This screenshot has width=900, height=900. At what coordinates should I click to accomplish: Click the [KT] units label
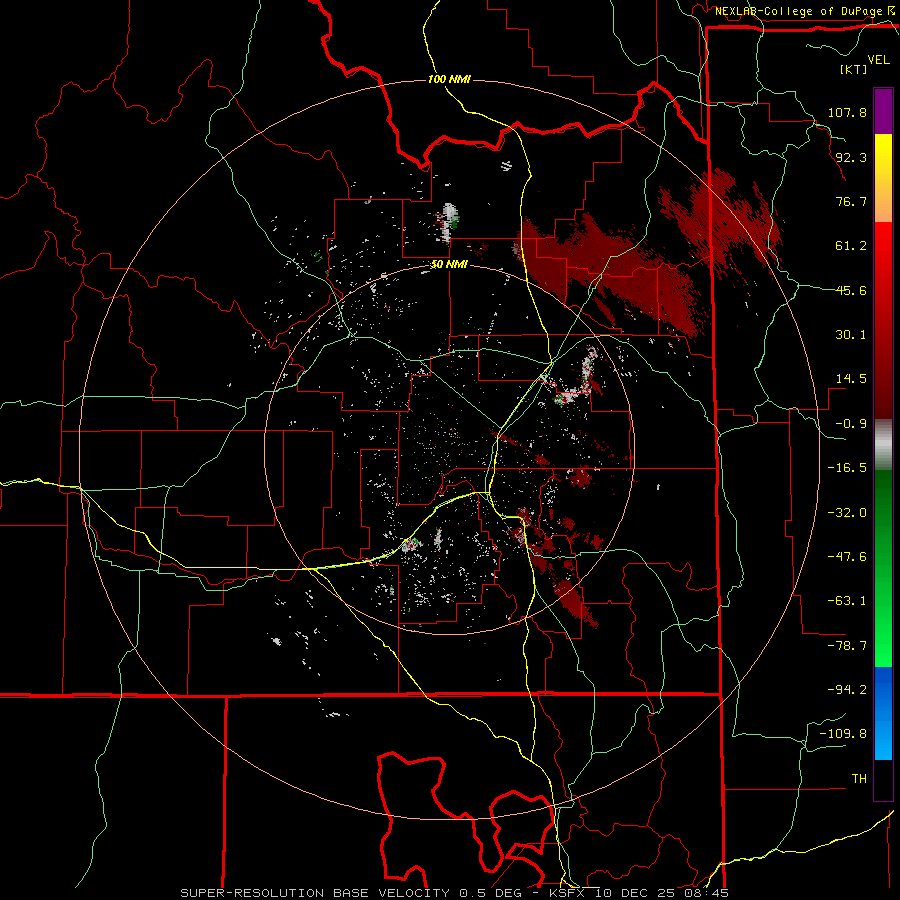[x=854, y=69]
